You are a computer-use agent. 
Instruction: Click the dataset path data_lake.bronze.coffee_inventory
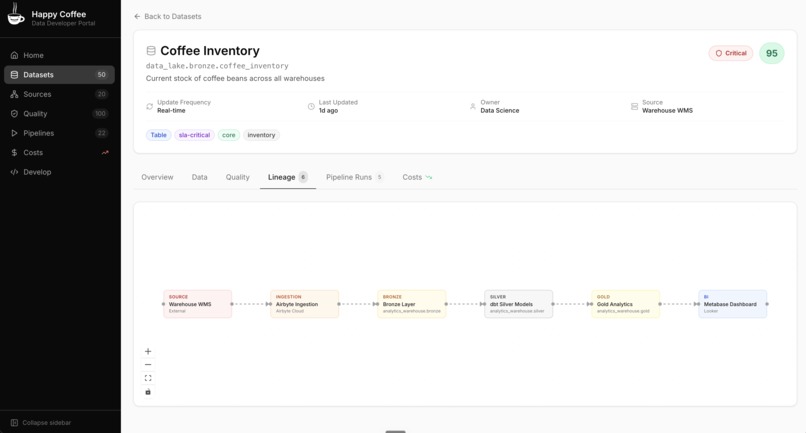(x=217, y=66)
